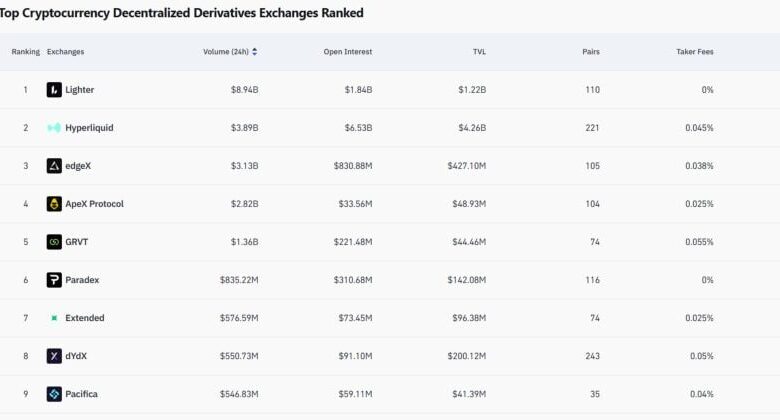Click the GRVT exchange icon
The image size is (780, 420).
click(x=54, y=242)
